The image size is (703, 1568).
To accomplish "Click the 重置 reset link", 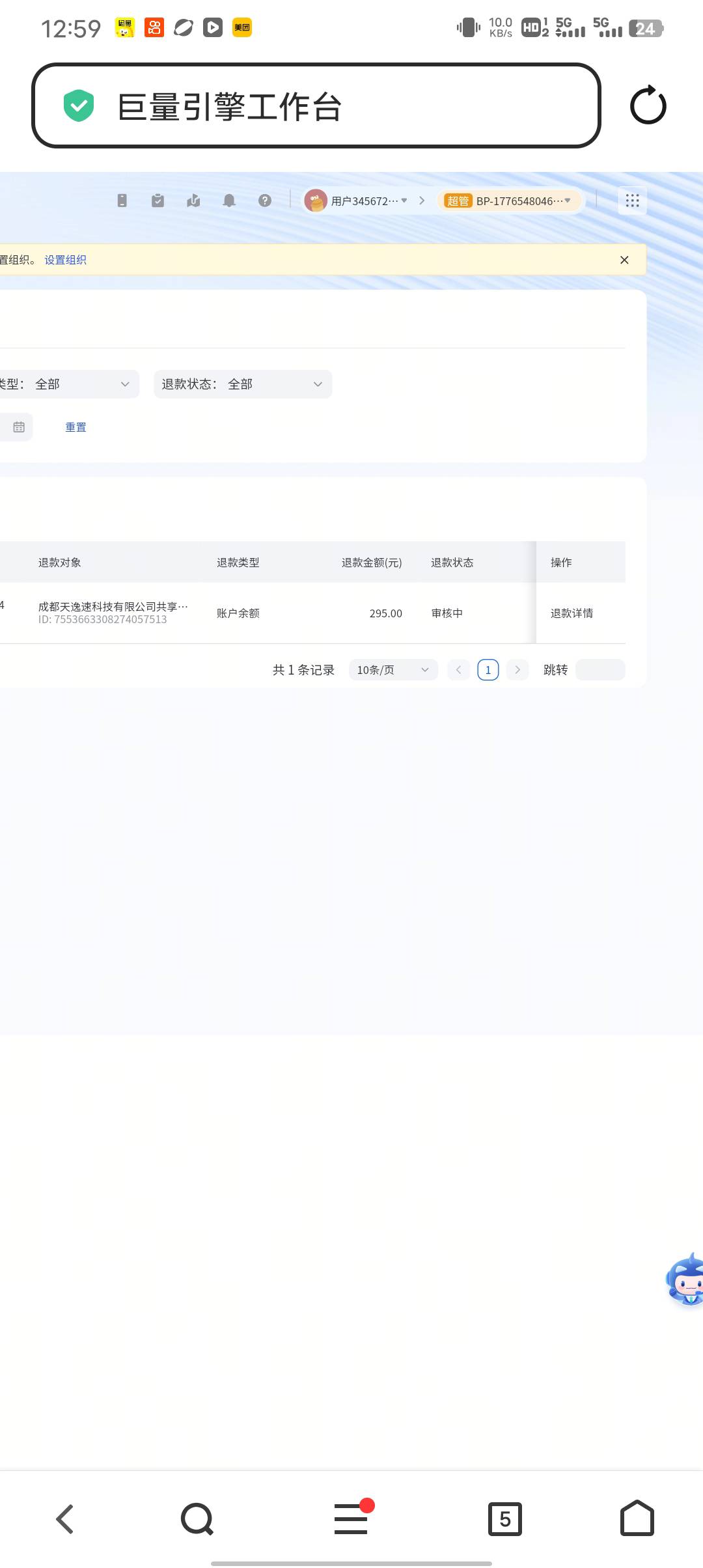I will pos(76,427).
